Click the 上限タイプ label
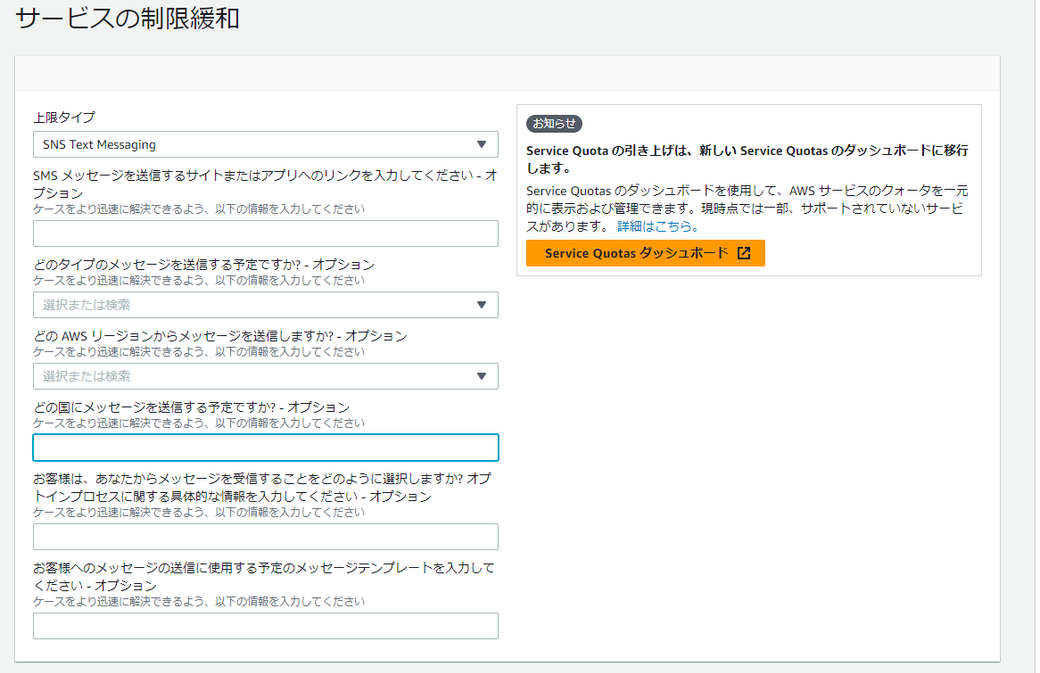The height and width of the screenshot is (673, 1040). [x=64, y=117]
